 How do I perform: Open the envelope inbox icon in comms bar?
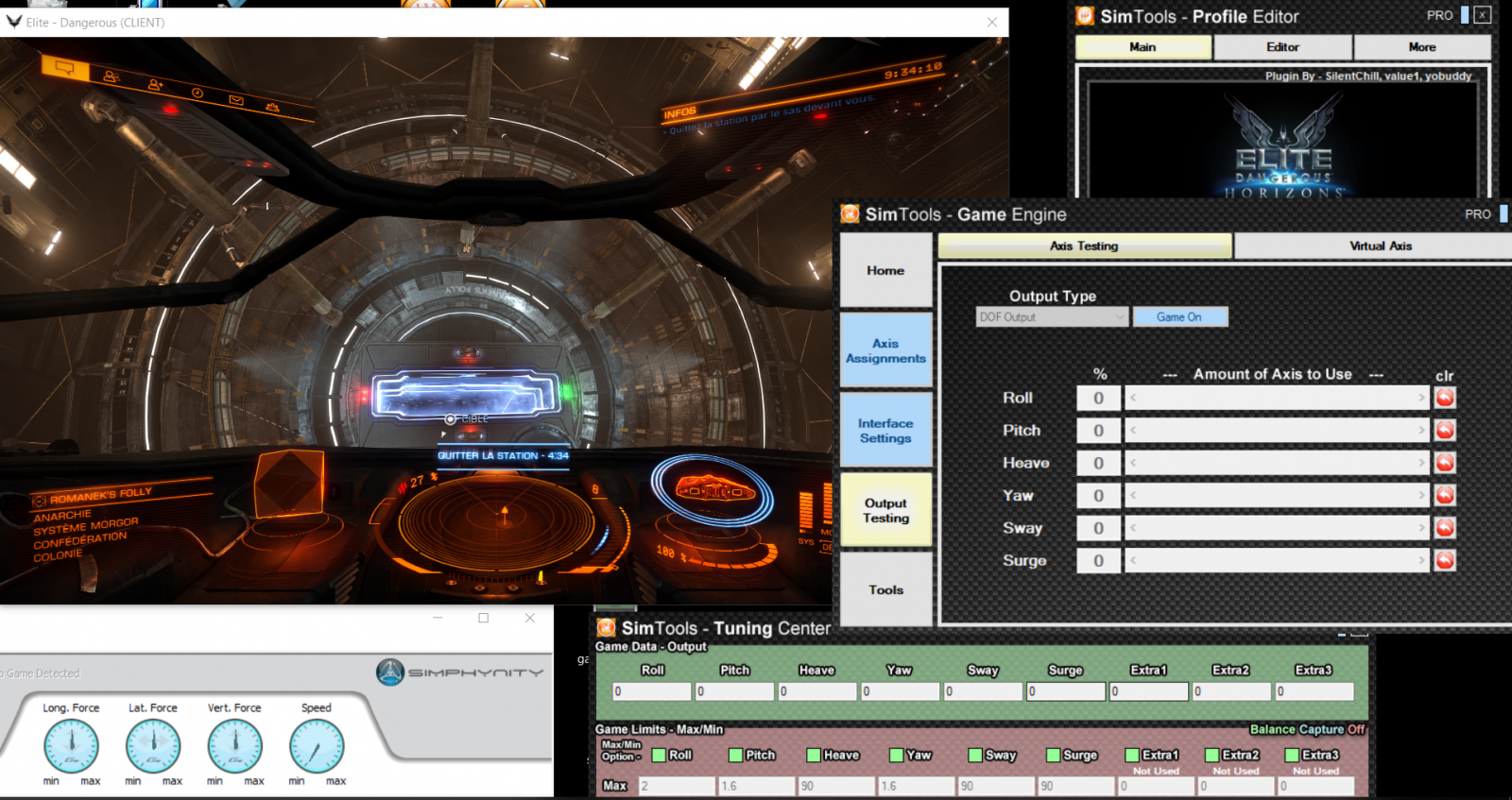(x=236, y=100)
